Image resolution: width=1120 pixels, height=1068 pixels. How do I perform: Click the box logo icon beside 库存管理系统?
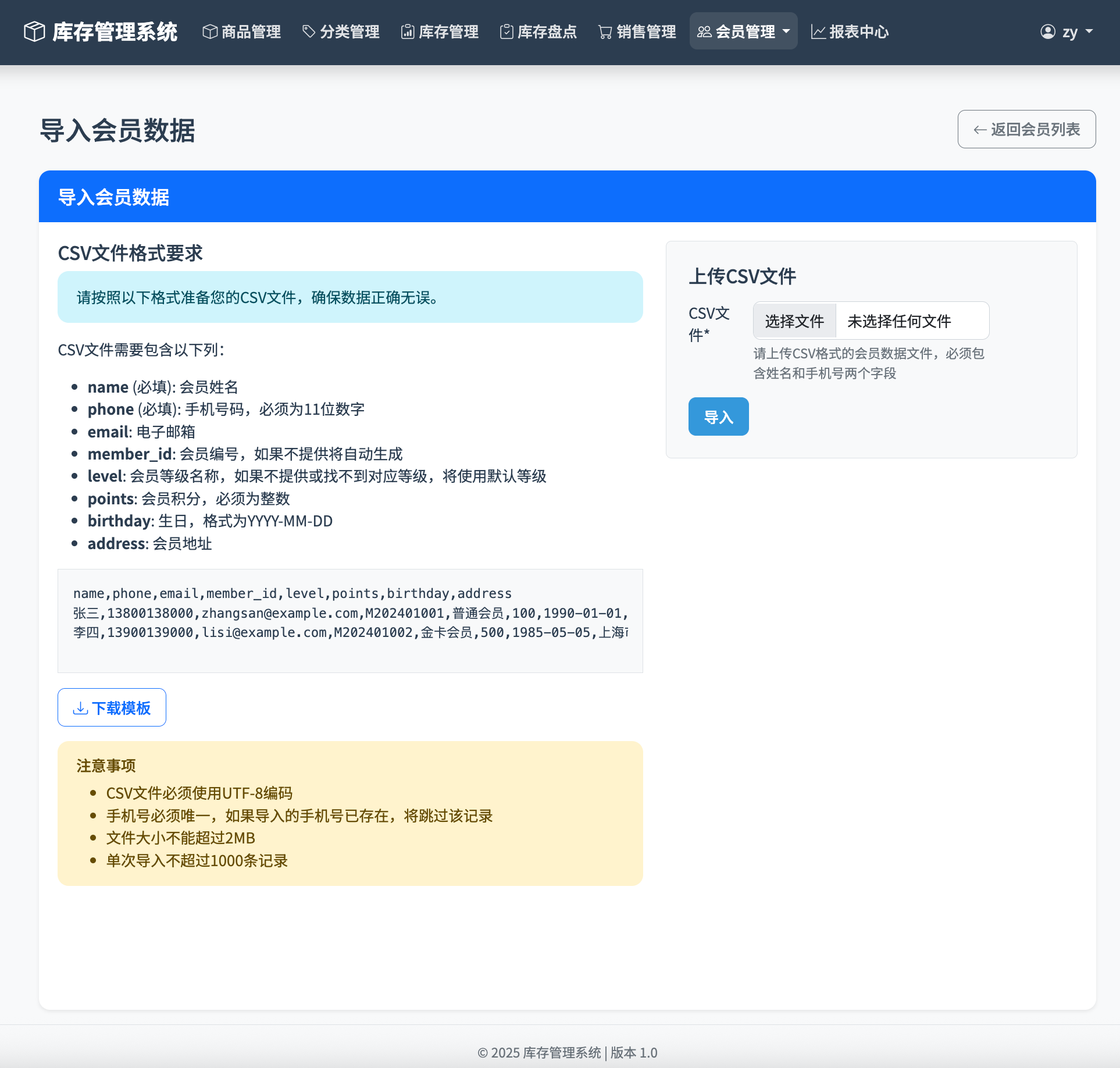(x=34, y=31)
